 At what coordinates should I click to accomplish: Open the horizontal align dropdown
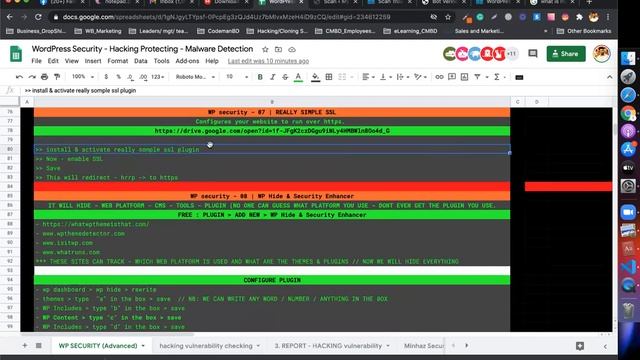368,77
